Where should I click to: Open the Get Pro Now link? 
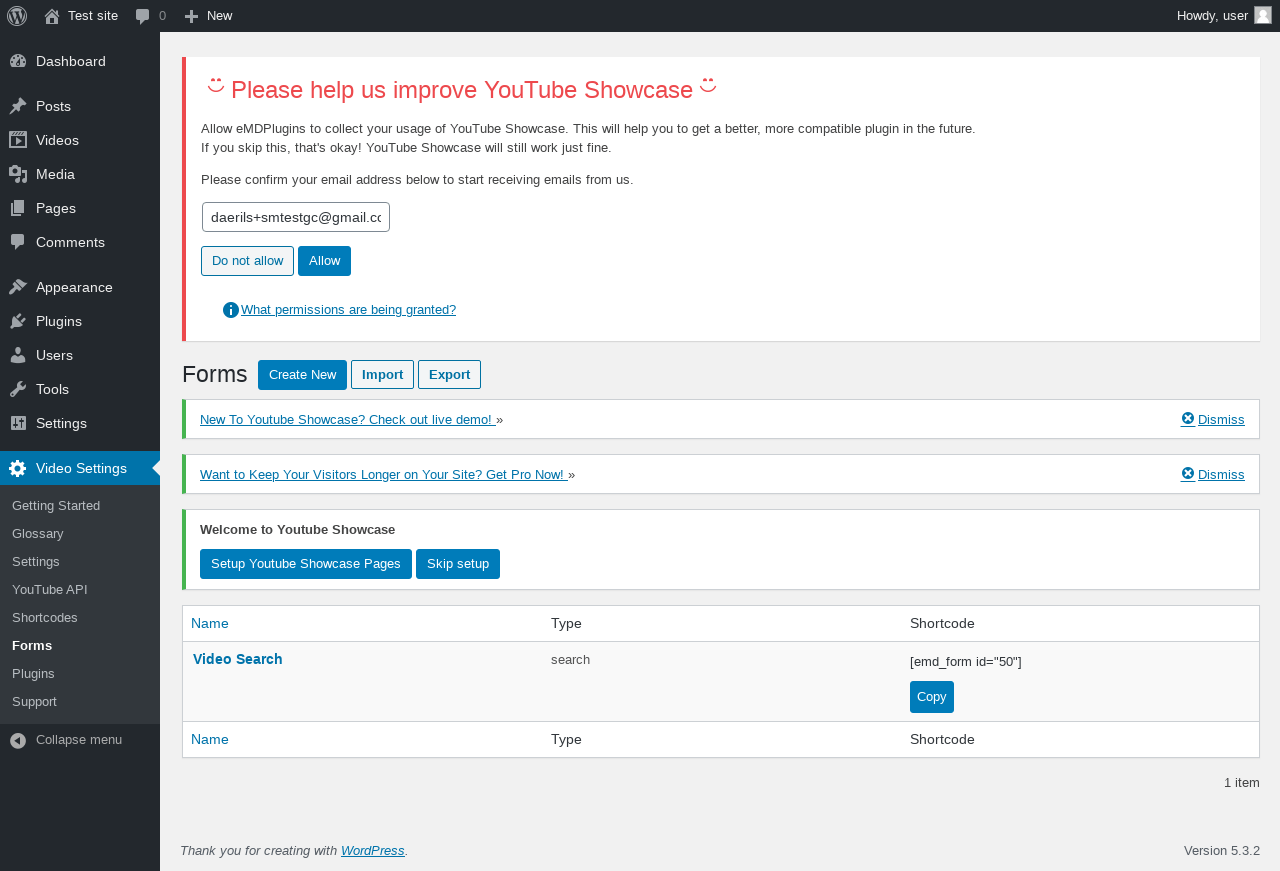[x=384, y=475]
